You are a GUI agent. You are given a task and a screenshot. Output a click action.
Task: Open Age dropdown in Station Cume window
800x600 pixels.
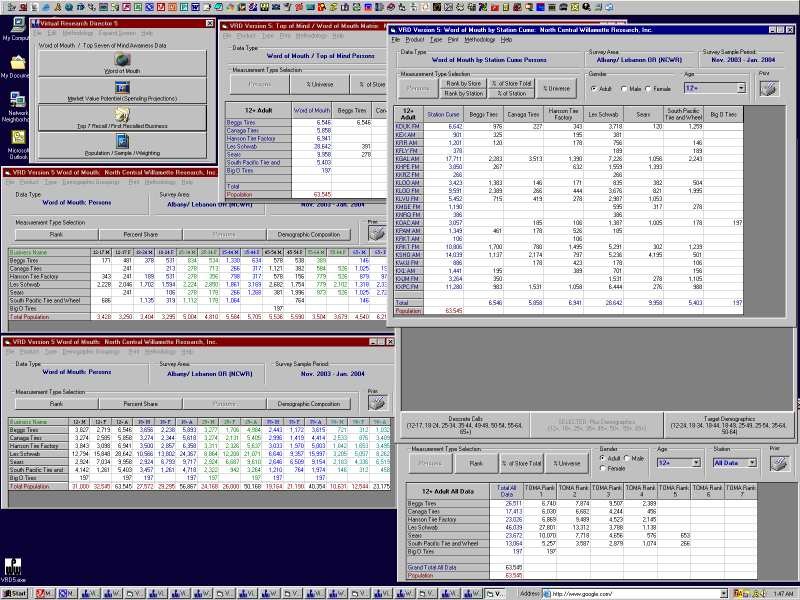point(741,88)
